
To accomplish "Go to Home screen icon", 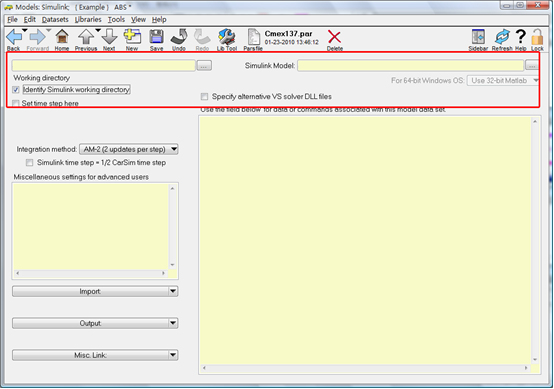I will 62,37.
